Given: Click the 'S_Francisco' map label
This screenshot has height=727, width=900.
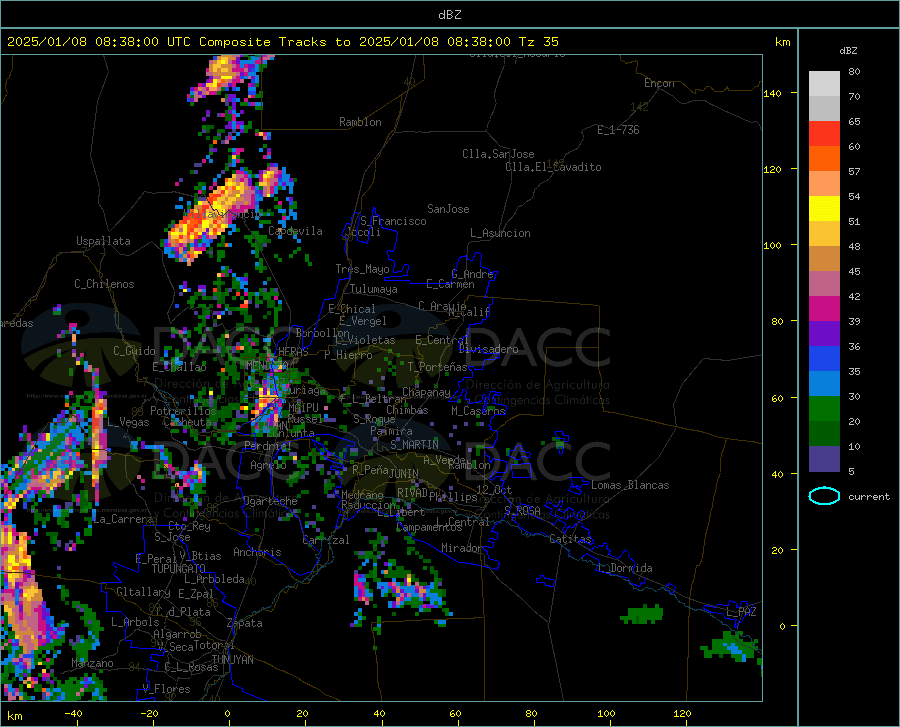Looking at the screenshot, I should click(393, 221).
